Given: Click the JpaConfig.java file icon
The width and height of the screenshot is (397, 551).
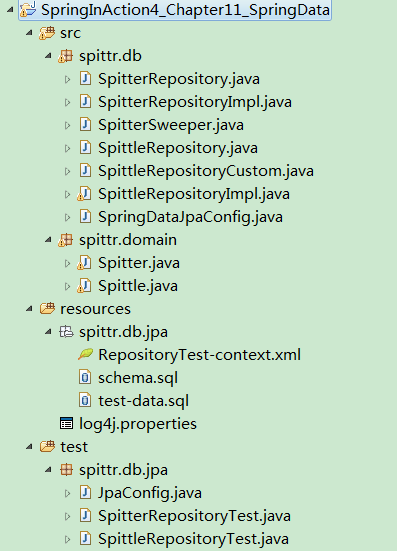Looking at the screenshot, I should [85, 493].
